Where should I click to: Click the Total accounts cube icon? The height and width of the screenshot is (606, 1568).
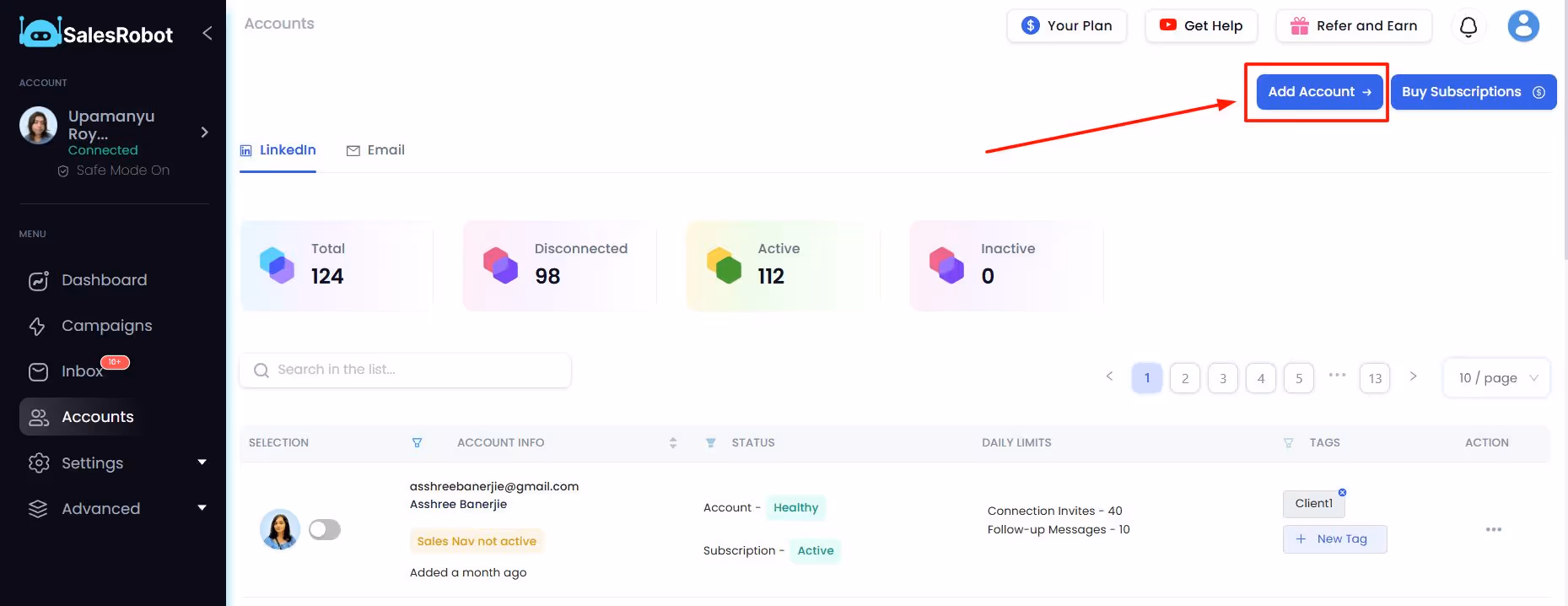[277, 264]
